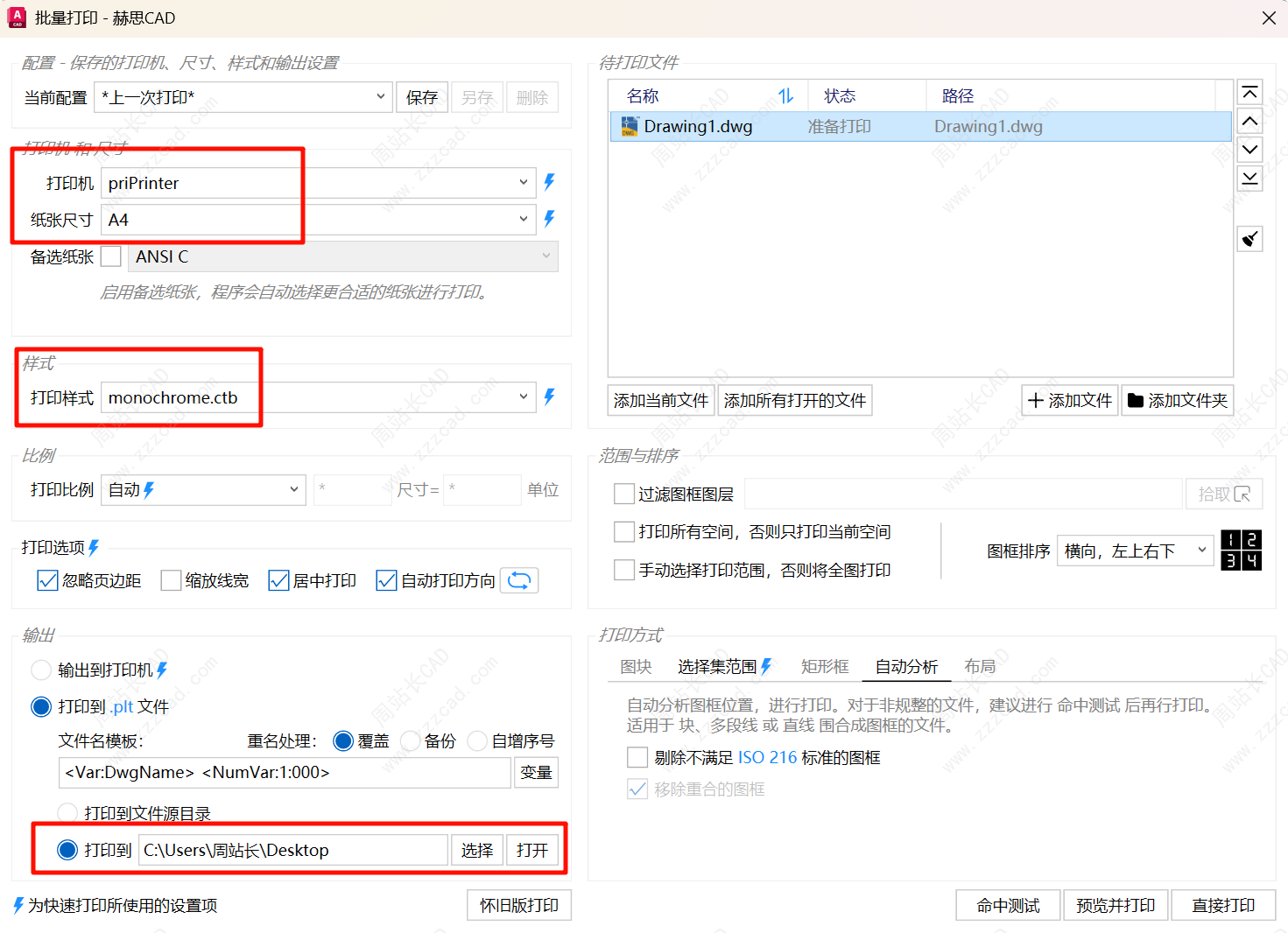Select Drawing1.dwg in the file list
This screenshot has width=1288, height=933.
click(x=698, y=127)
